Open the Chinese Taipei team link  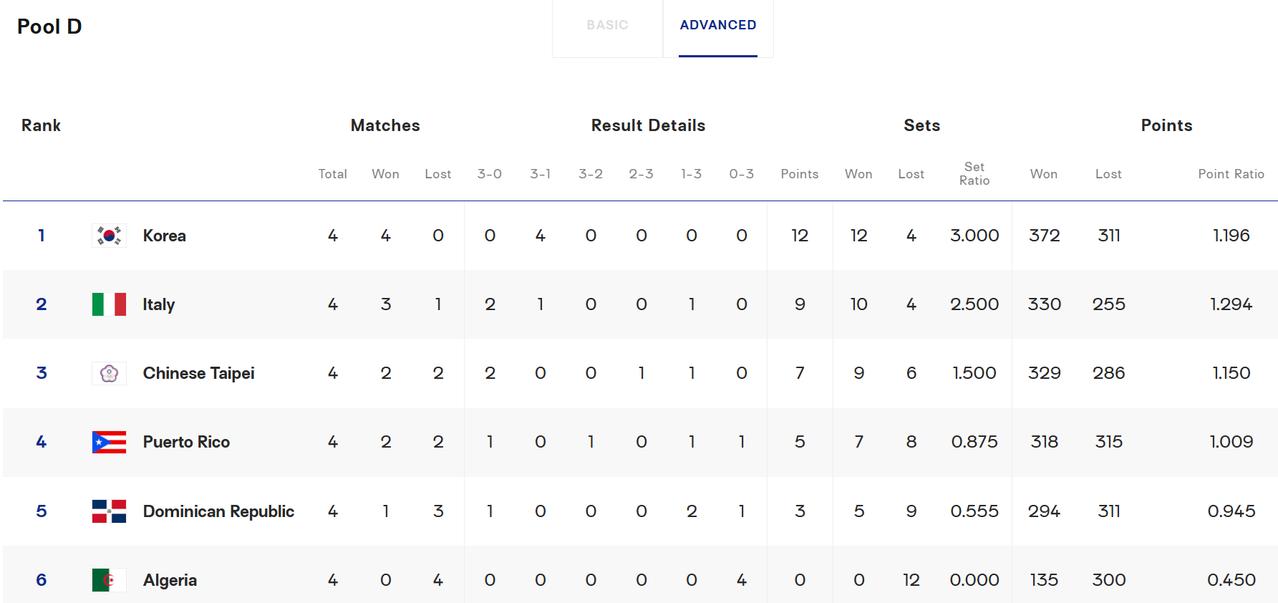tap(199, 373)
